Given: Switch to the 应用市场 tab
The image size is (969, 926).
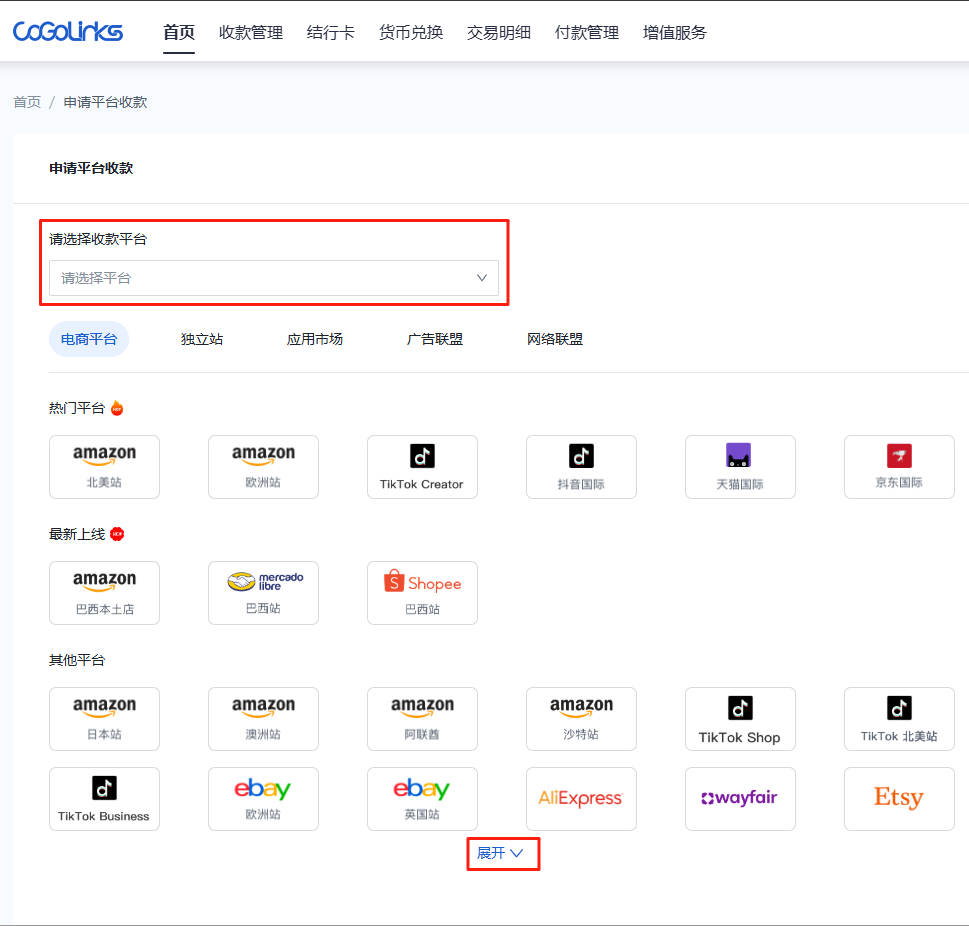Looking at the screenshot, I should [315, 339].
